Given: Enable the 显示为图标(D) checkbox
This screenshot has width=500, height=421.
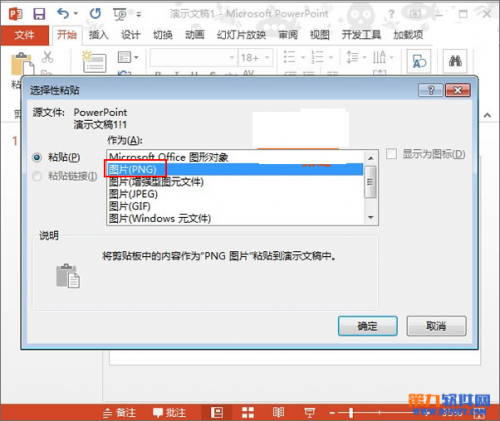Looking at the screenshot, I should (391, 154).
